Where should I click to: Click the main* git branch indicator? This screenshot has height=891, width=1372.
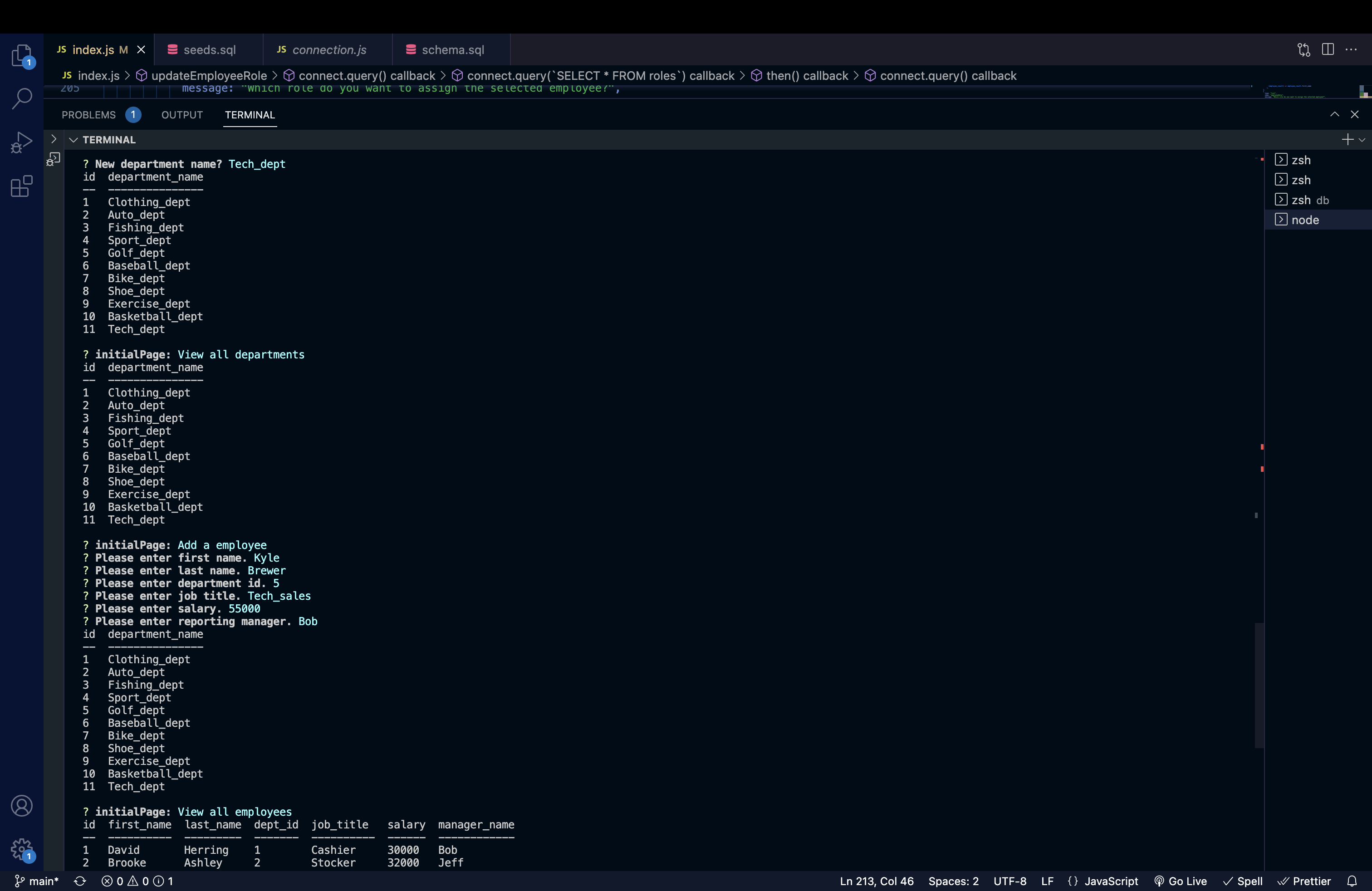point(37,881)
